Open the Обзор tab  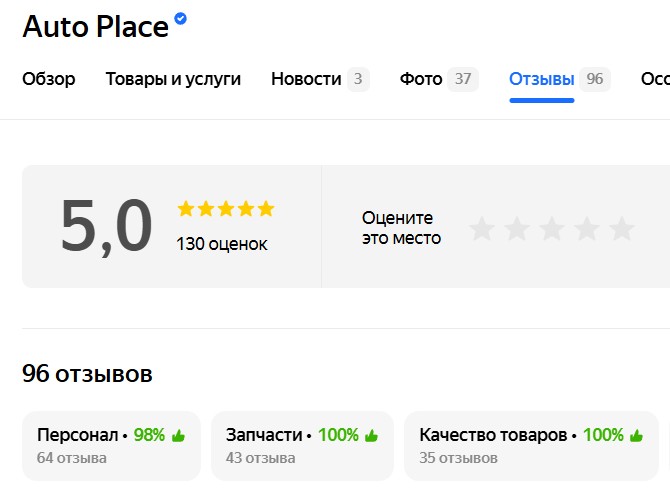click(x=48, y=79)
